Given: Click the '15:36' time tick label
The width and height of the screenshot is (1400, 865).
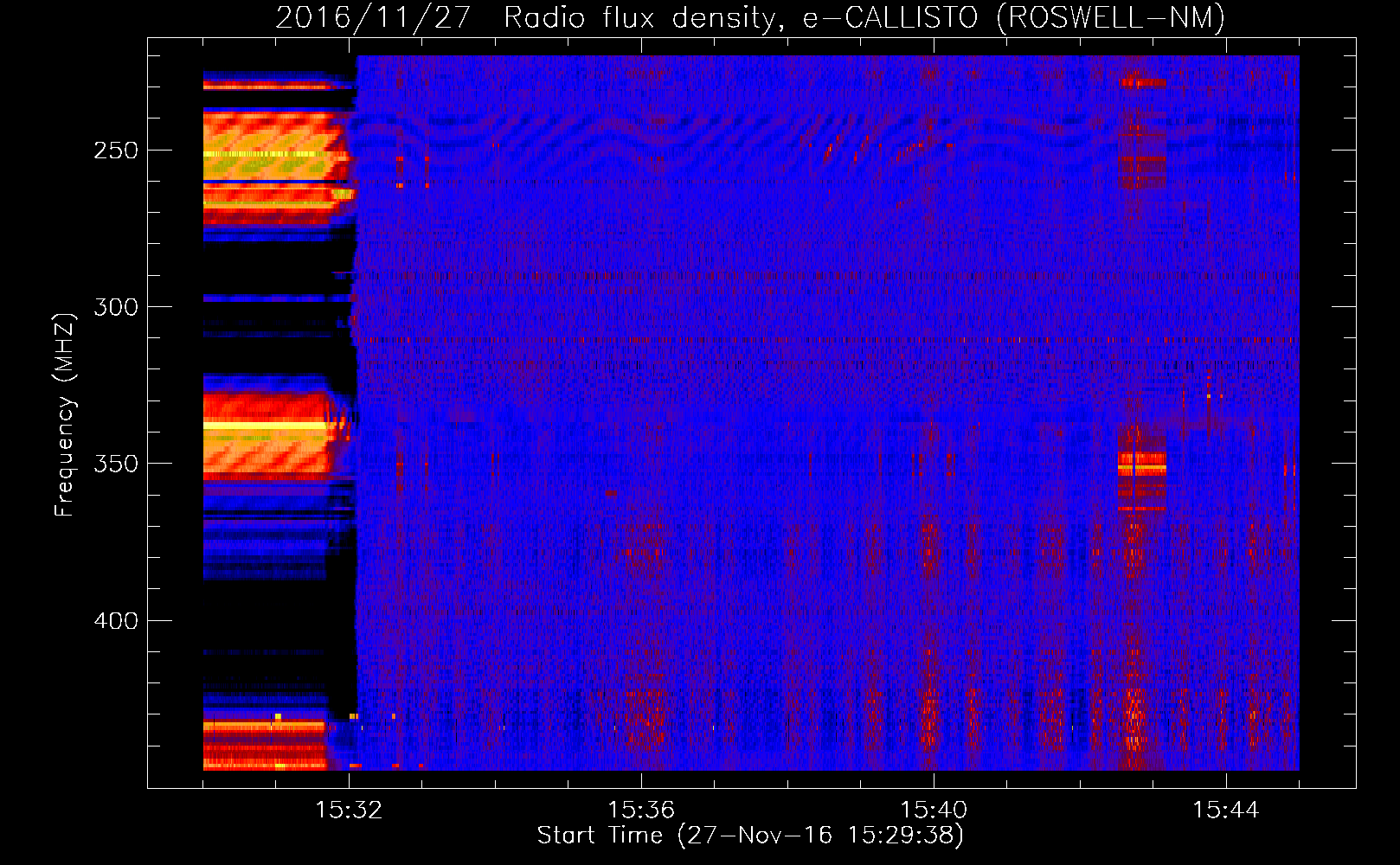Looking at the screenshot, I should (641, 810).
